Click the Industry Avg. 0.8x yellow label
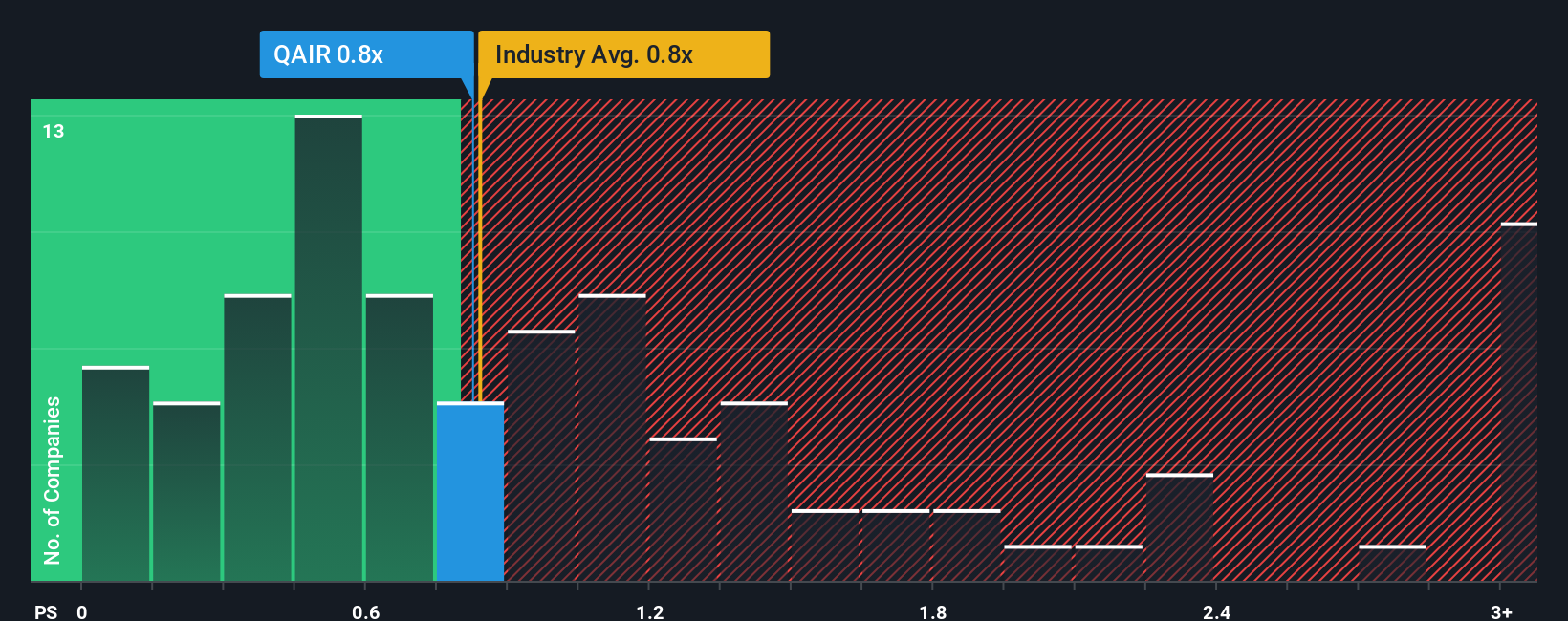Viewport: 1568px width, 621px height. [623, 54]
